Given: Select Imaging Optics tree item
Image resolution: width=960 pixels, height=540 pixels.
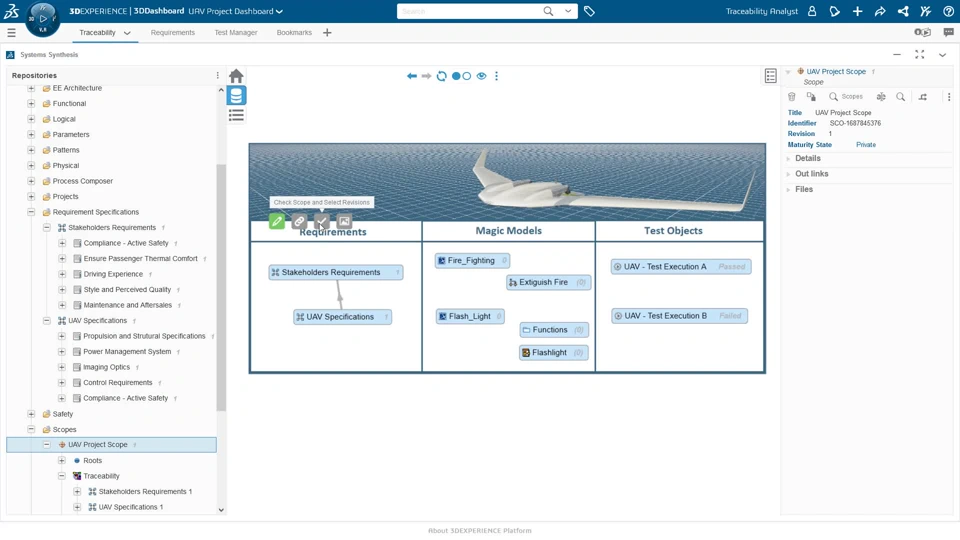Looking at the screenshot, I should tap(107, 367).
